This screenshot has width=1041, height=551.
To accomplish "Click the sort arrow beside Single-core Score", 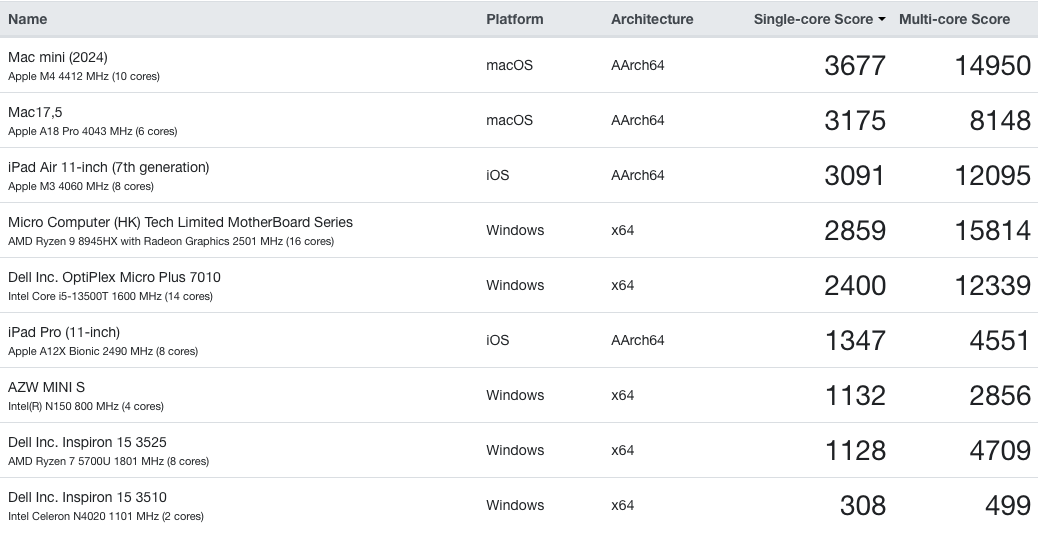I will [882, 19].
